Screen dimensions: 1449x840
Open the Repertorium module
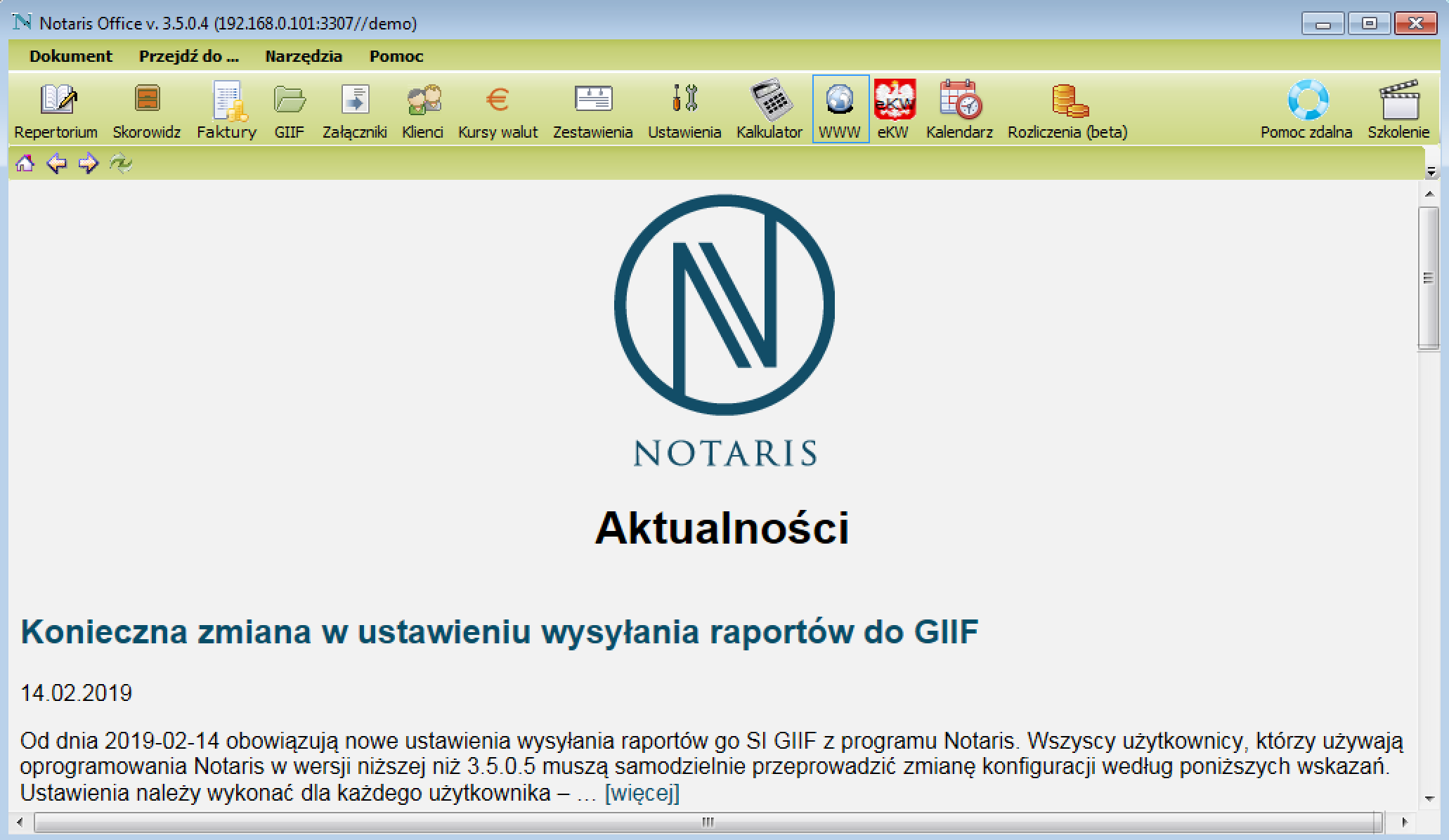(x=56, y=110)
